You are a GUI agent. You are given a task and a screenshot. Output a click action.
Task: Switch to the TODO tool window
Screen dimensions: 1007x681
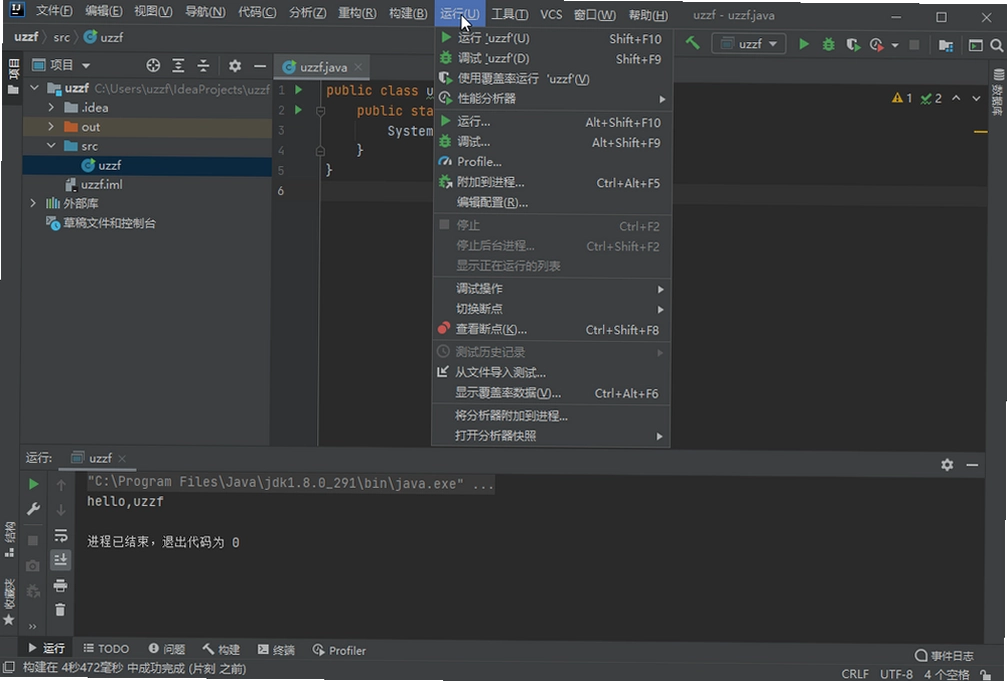click(106, 649)
